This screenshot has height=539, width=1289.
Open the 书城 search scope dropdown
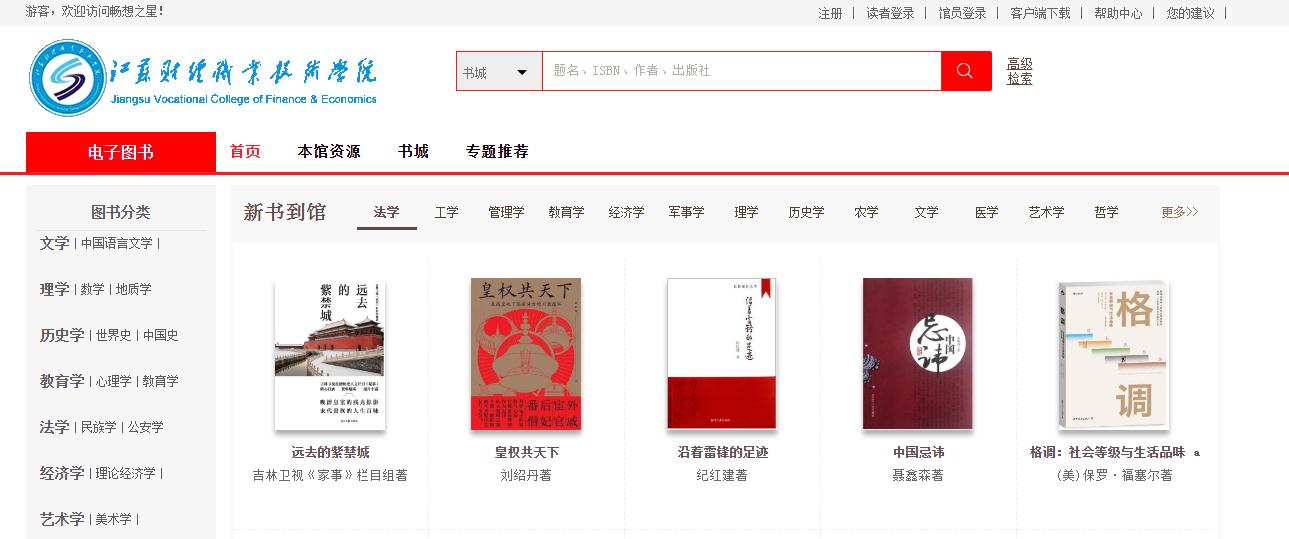click(x=499, y=71)
